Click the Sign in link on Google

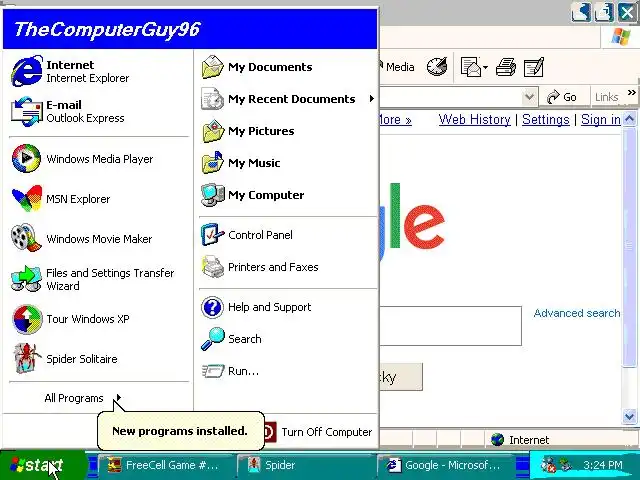[601, 120]
